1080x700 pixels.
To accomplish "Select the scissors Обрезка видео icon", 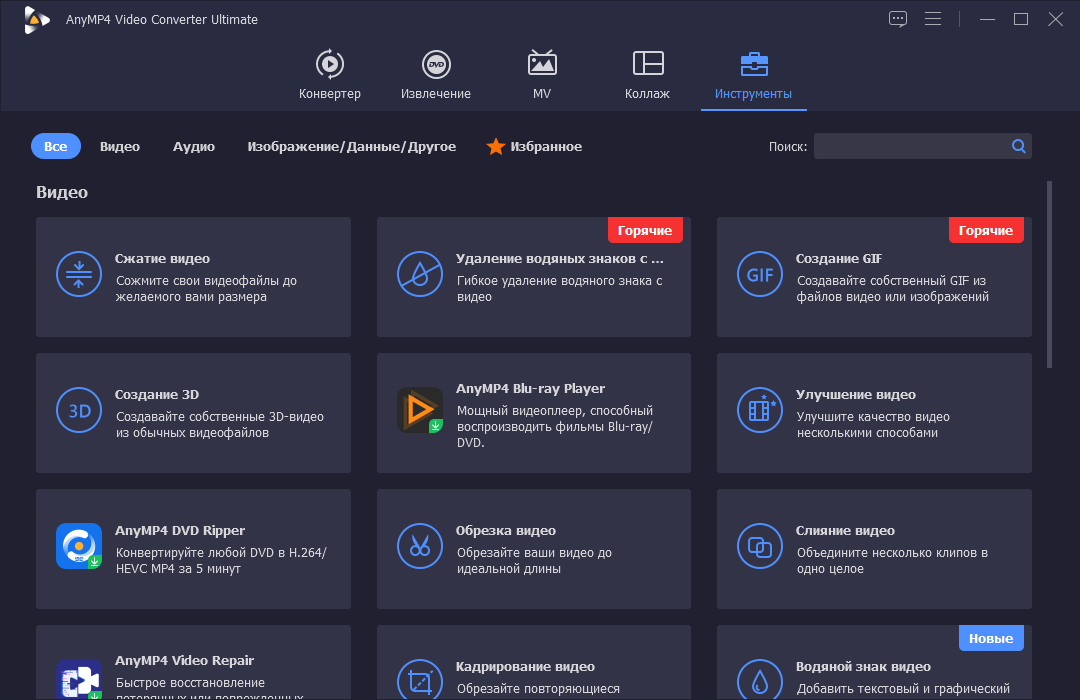I will (x=419, y=546).
